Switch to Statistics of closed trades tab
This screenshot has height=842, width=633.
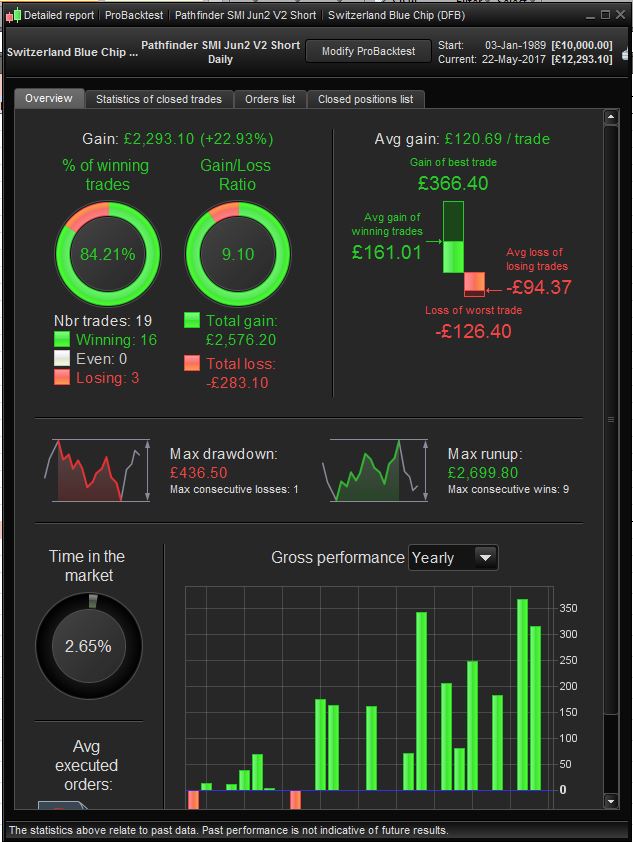pos(159,99)
